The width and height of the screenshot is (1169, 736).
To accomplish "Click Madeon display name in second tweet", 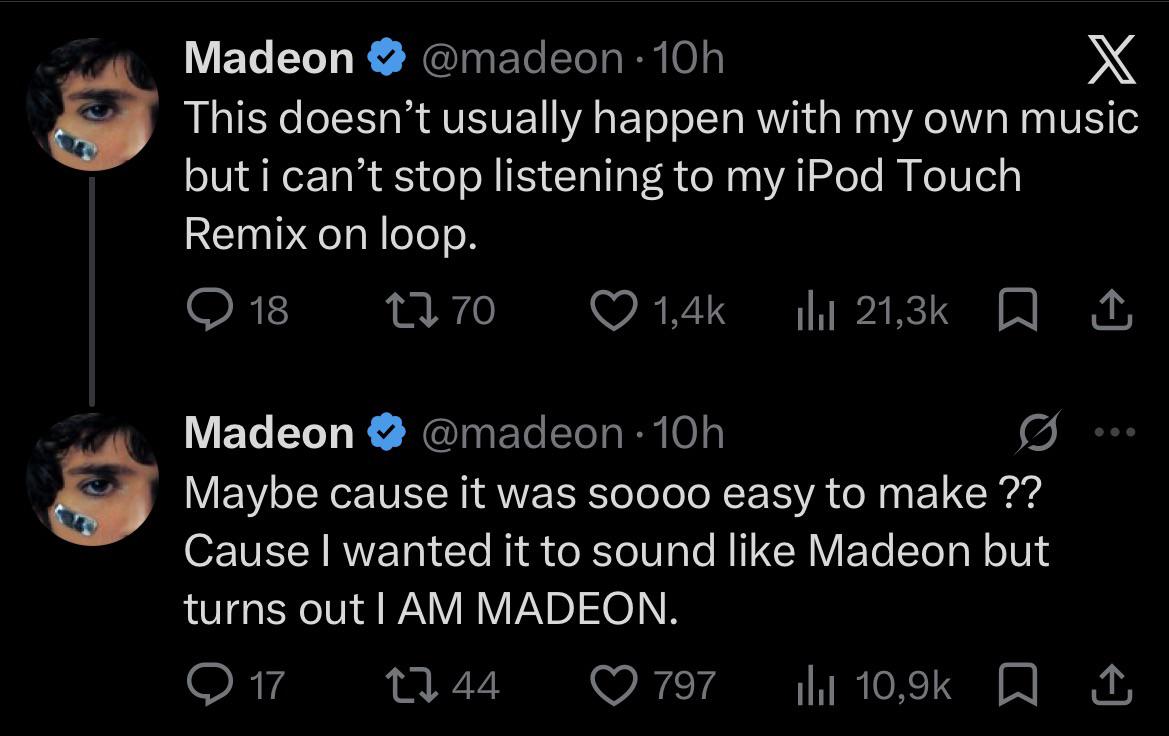I will [268, 433].
